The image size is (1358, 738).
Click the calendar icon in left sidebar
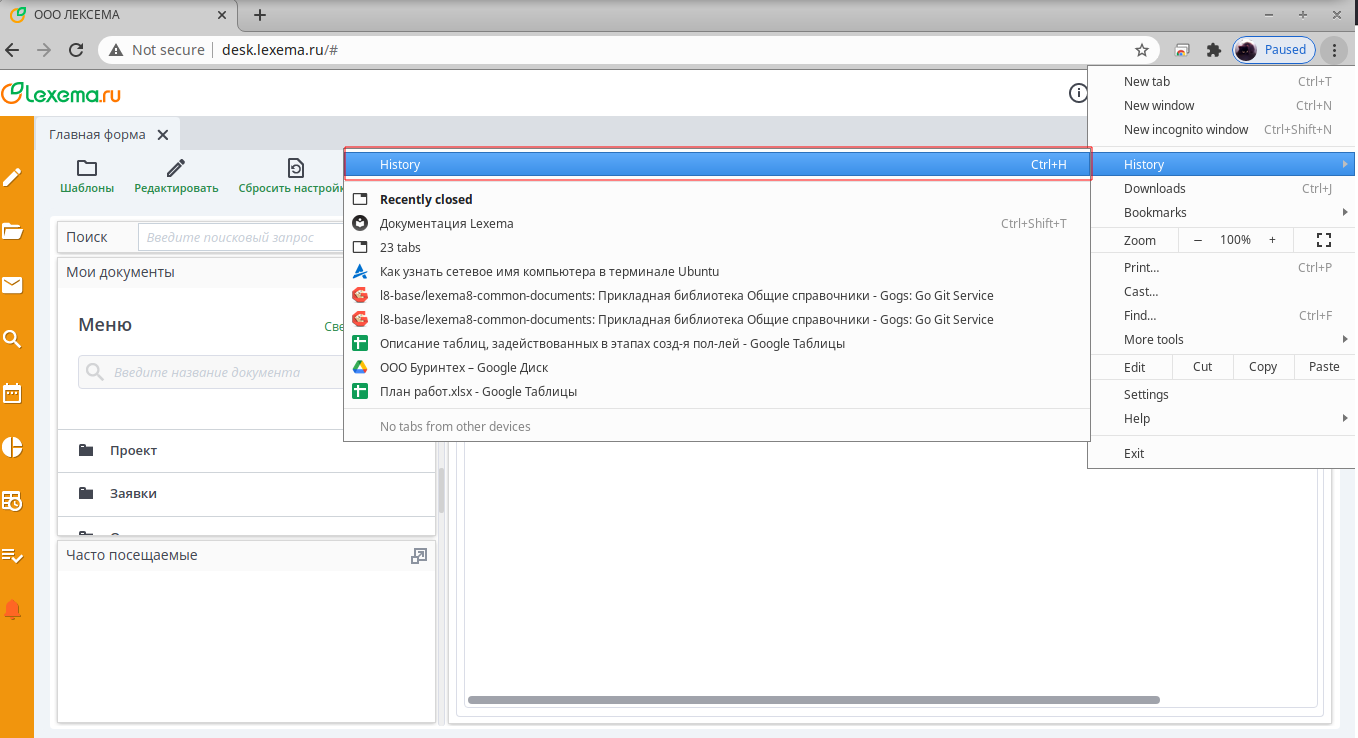coord(12,393)
